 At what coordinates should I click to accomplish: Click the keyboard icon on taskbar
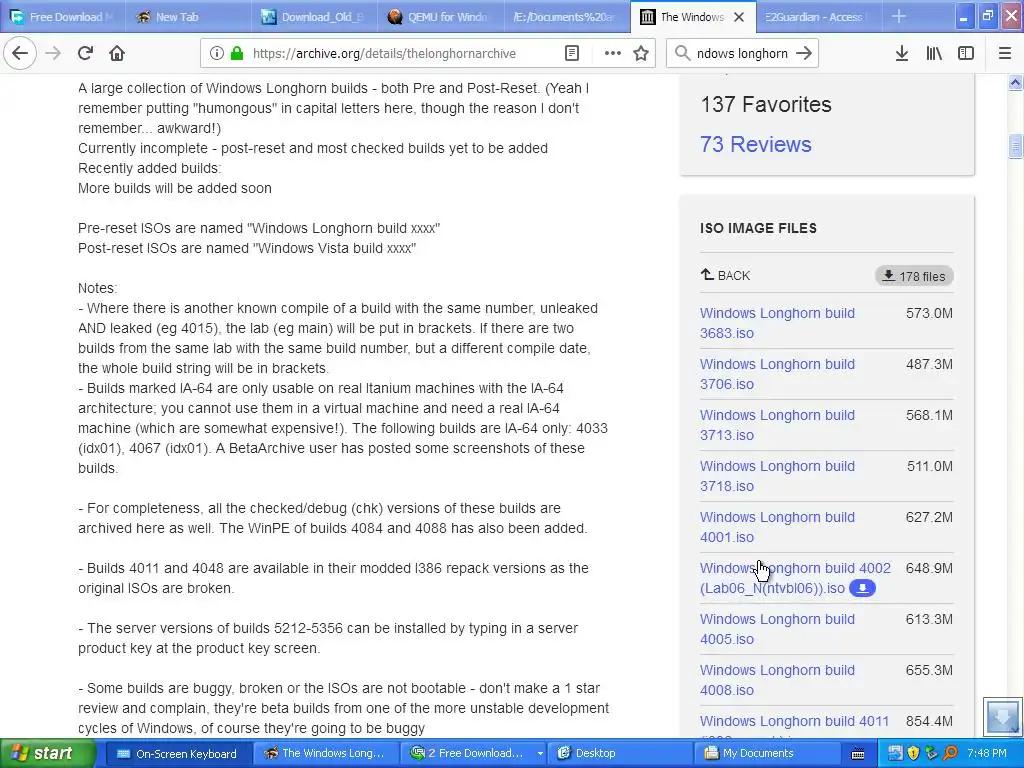coord(858,754)
